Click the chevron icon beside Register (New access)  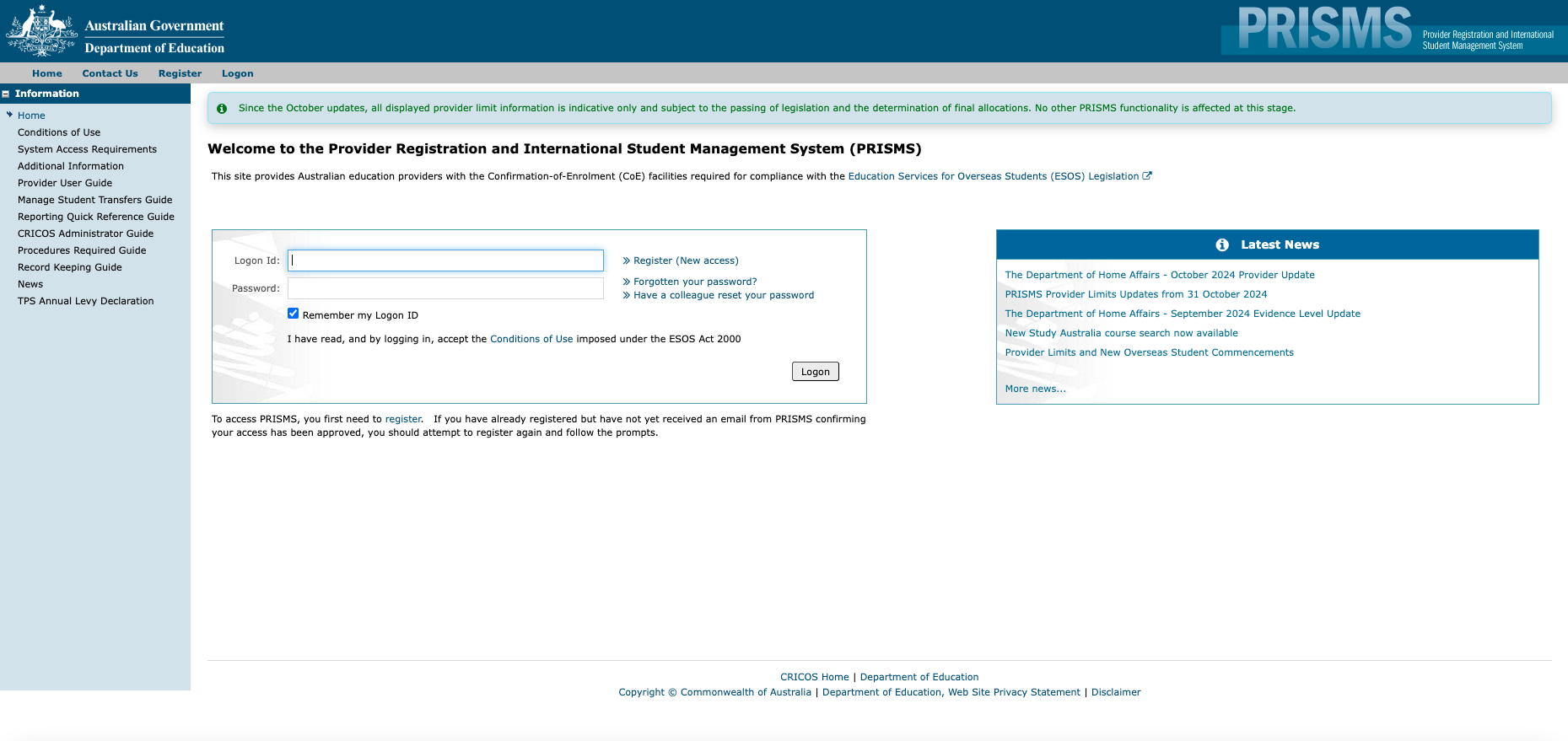627,260
